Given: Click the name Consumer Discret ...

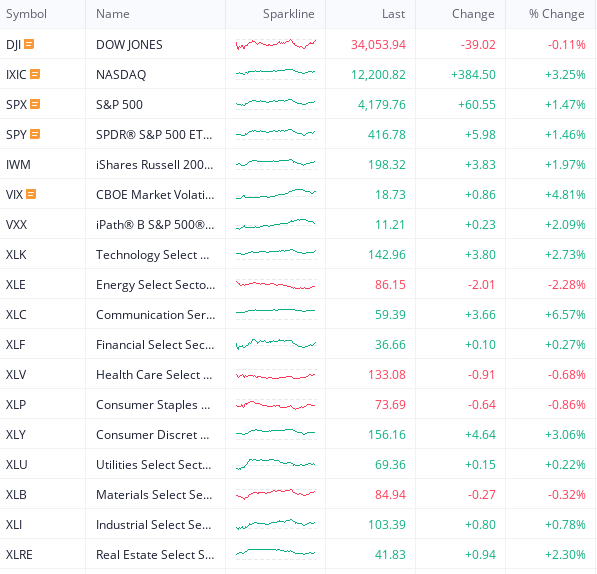Looking at the screenshot, I should [x=153, y=435].
